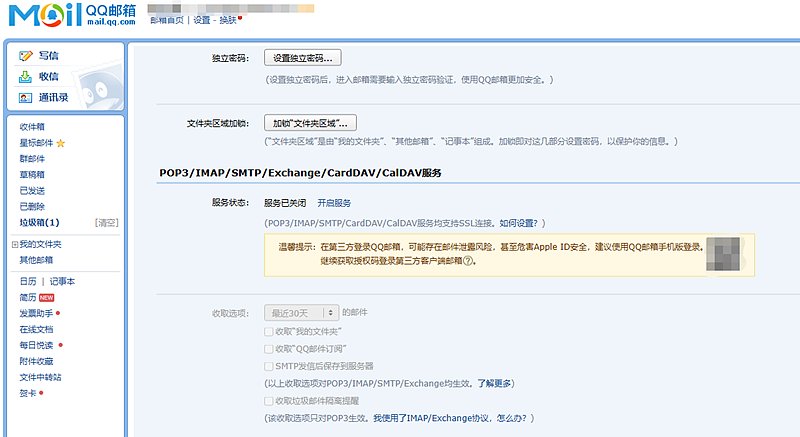Open the 最近30天 dropdown
This screenshot has height=437, width=800.
pyautogui.click(x=301, y=312)
